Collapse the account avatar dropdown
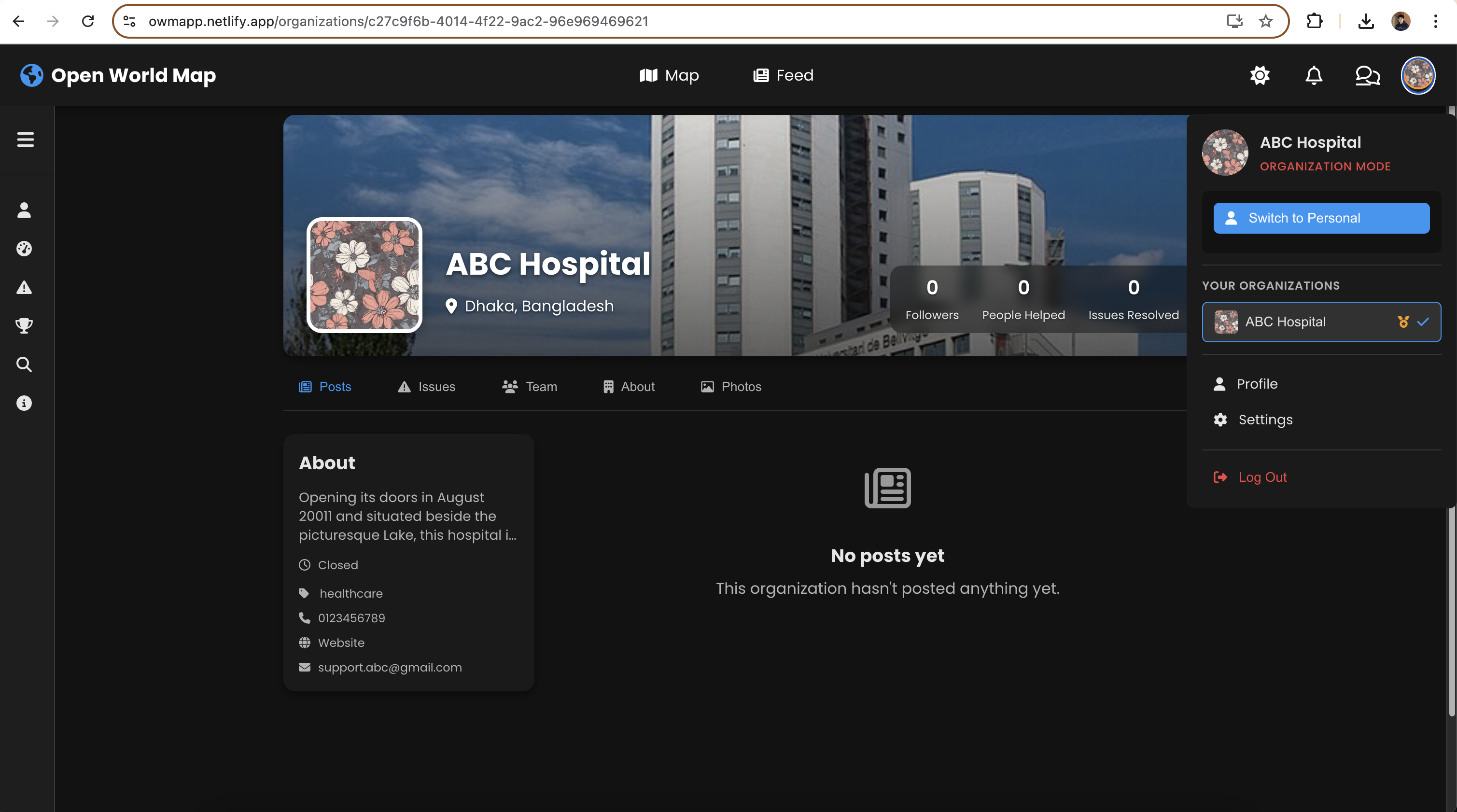 (x=1417, y=75)
